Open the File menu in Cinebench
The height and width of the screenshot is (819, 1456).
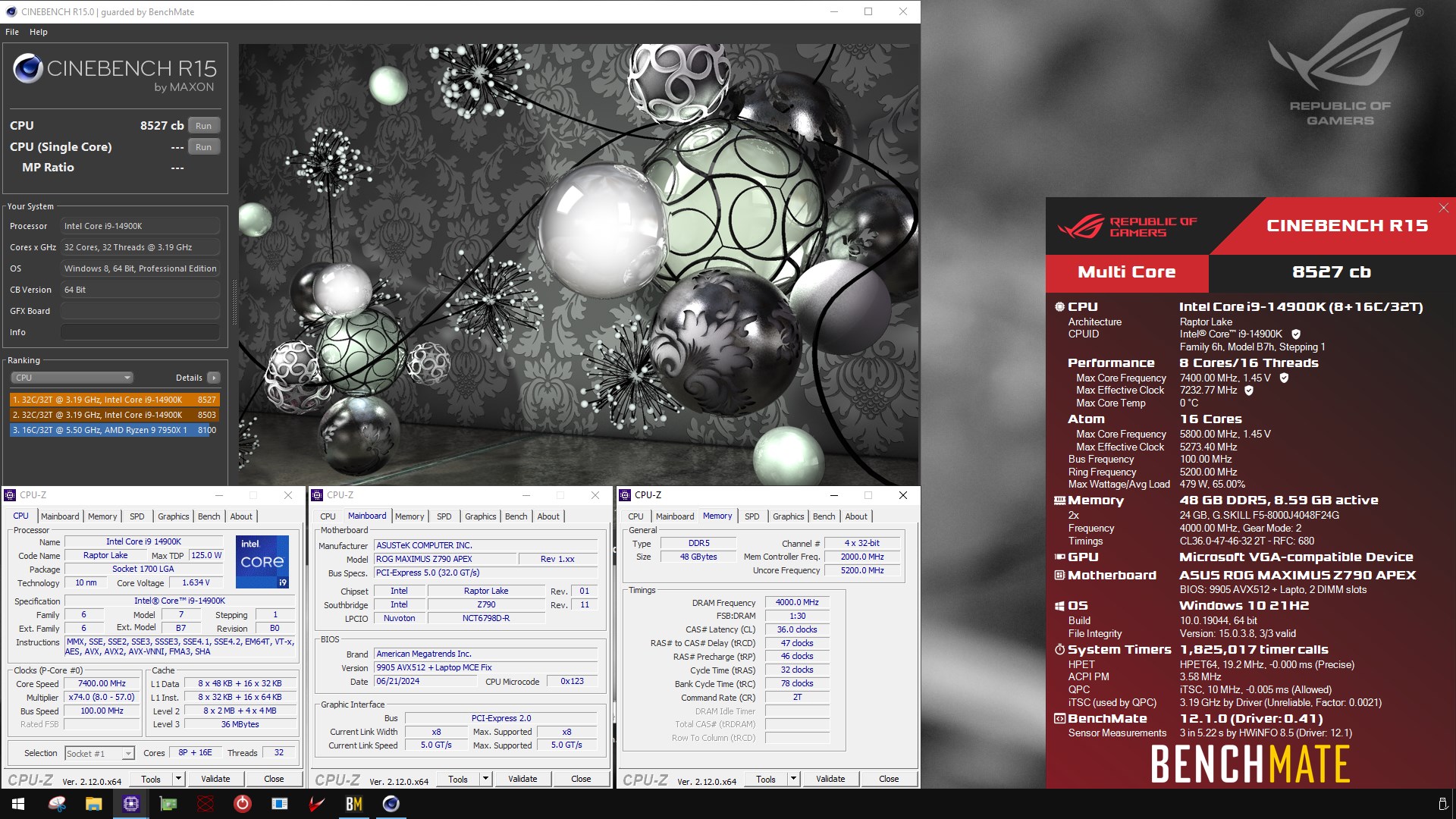pos(12,32)
